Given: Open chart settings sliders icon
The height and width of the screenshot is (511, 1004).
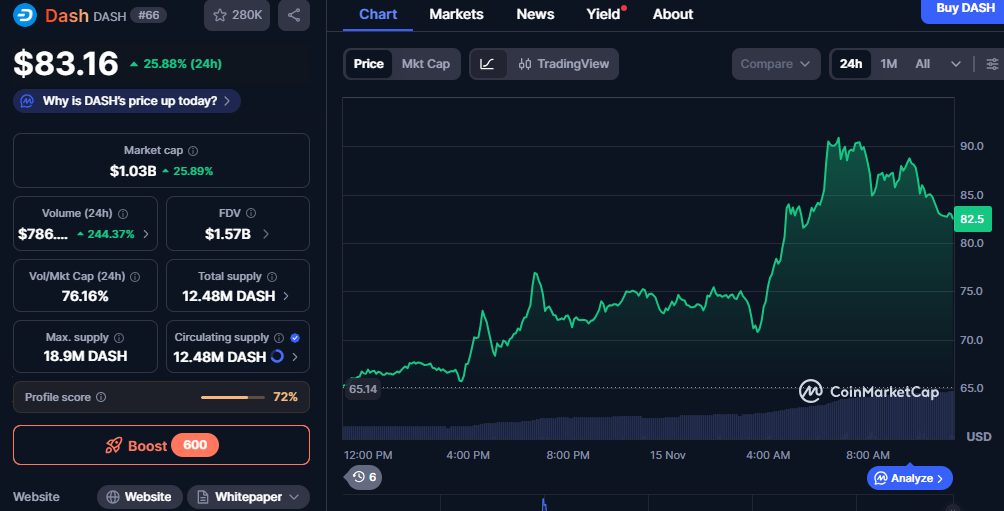Looking at the screenshot, I should (x=992, y=64).
